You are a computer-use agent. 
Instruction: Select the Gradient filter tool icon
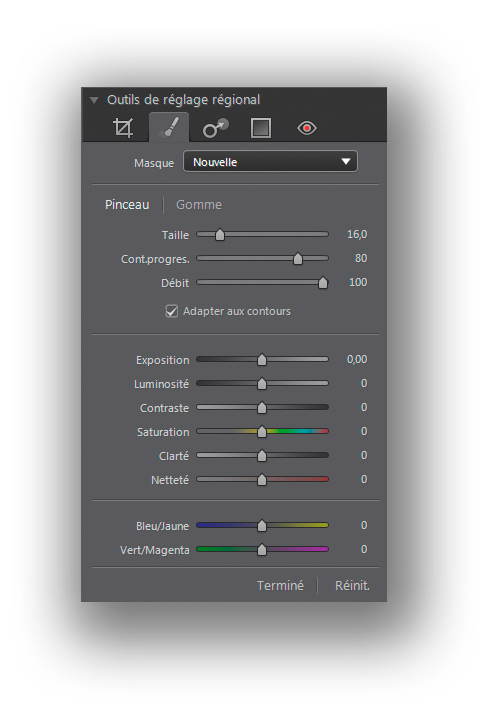261,128
